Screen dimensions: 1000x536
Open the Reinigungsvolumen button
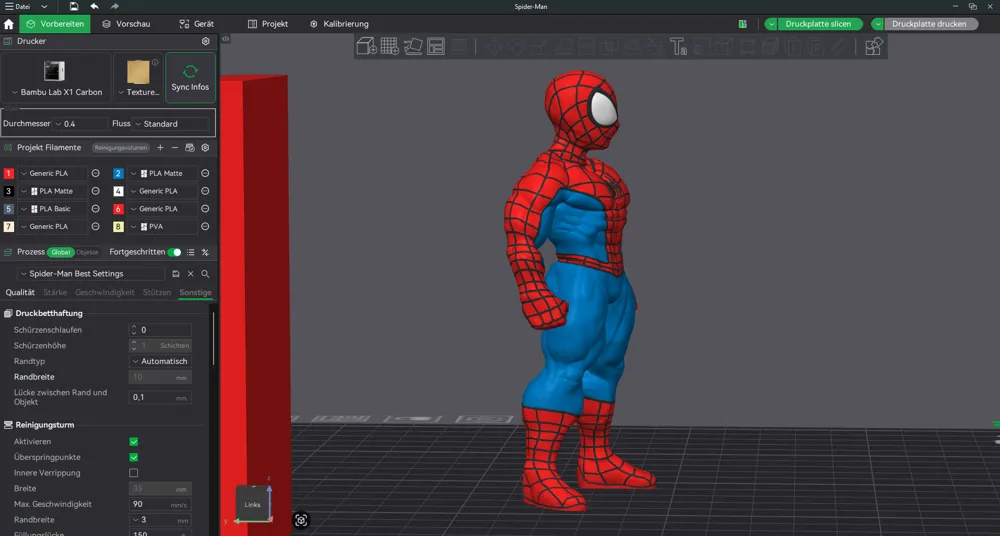pos(121,147)
